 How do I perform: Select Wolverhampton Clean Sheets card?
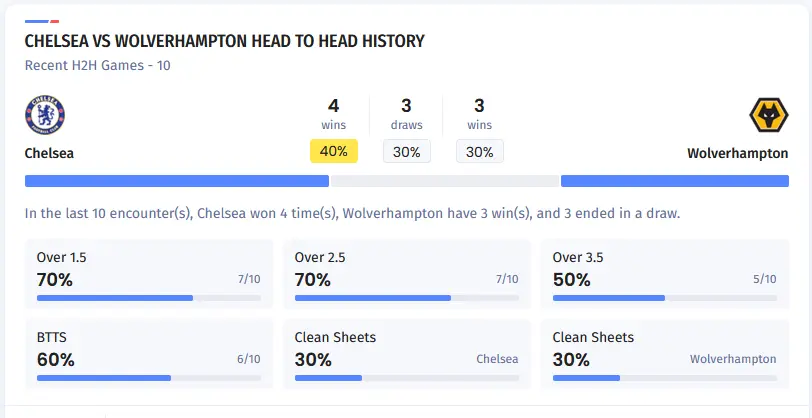pyautogui.click(x=664, y=352)
